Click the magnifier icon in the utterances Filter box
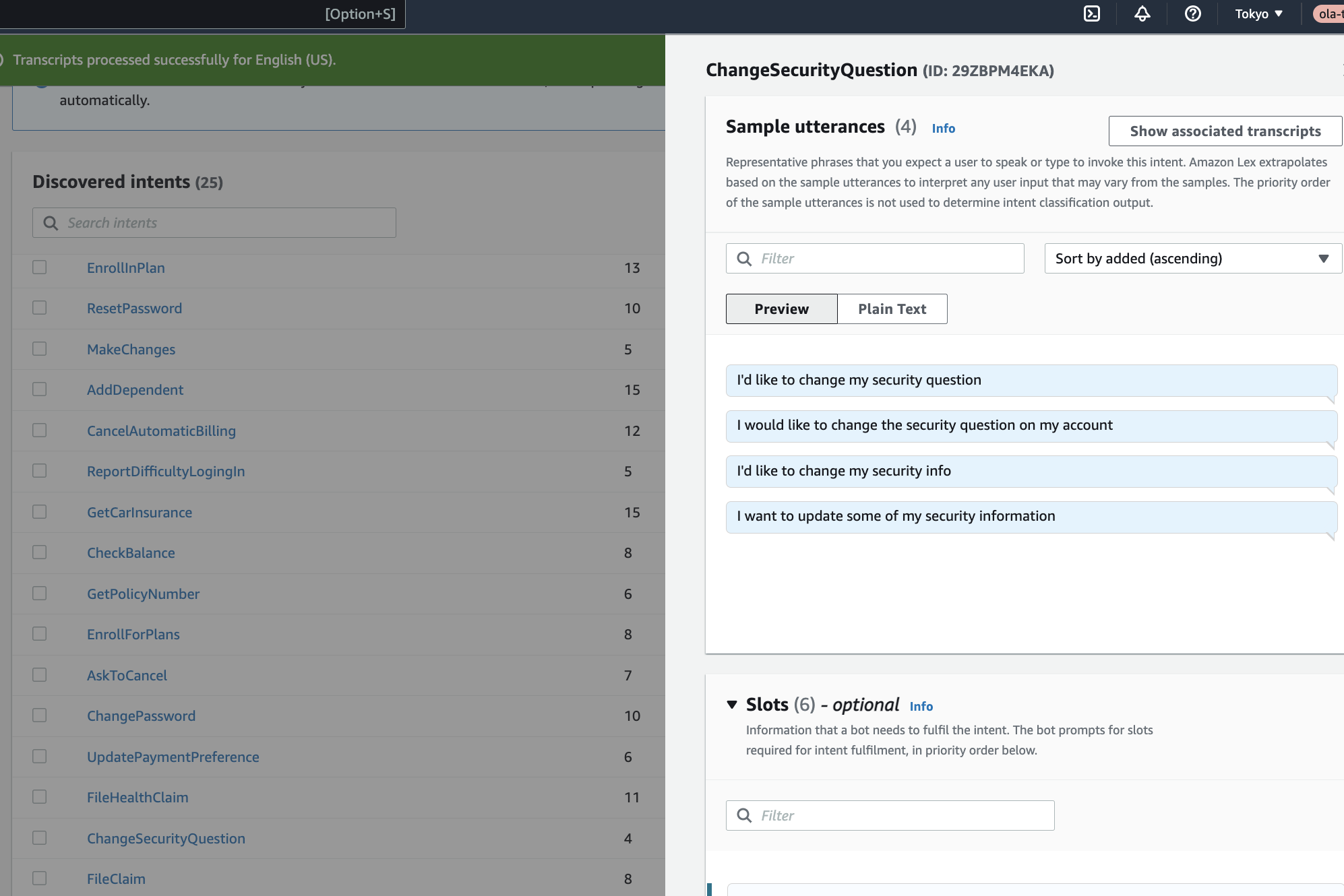 tap(745, 258)
